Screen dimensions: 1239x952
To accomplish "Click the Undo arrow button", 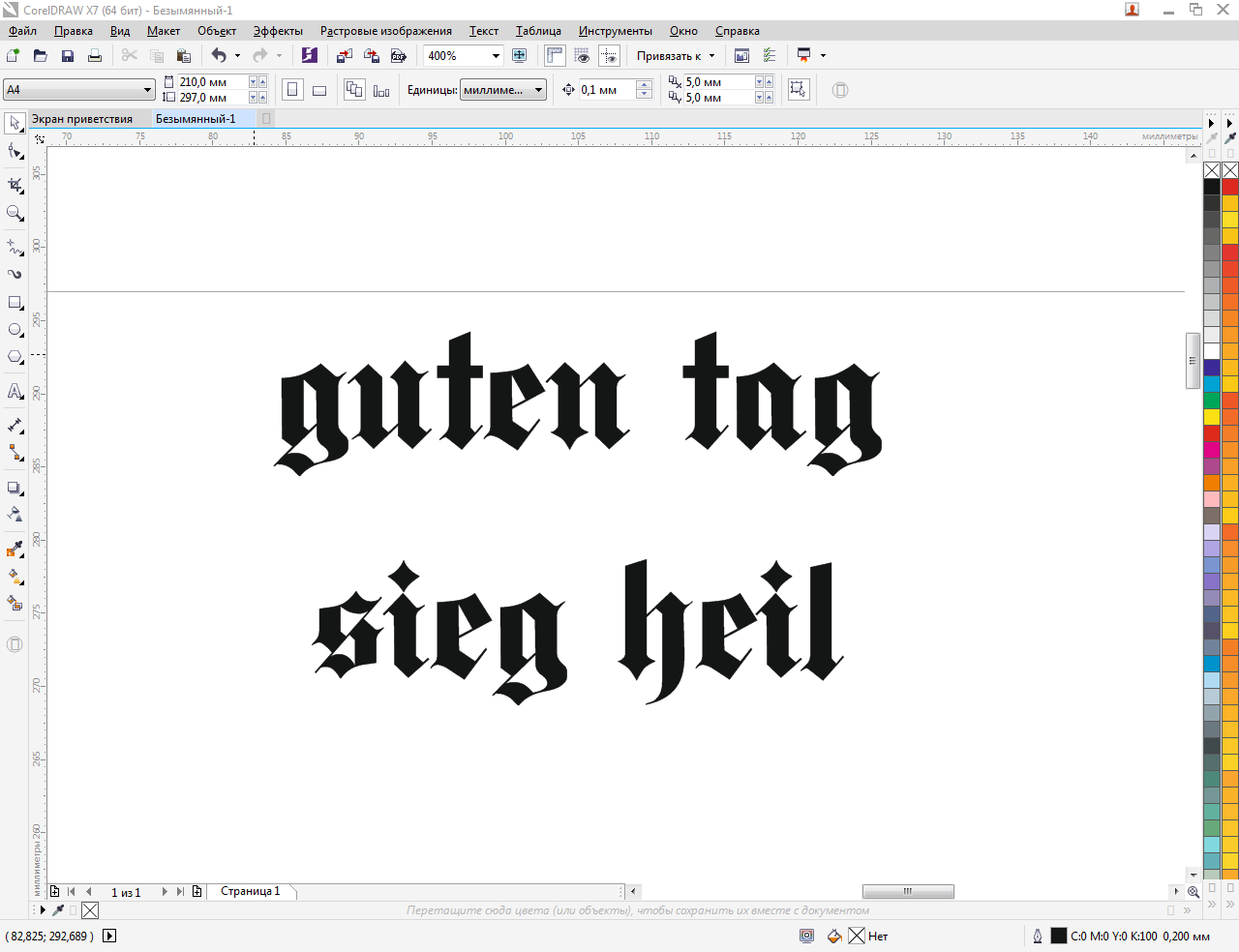I will (220, 56).
